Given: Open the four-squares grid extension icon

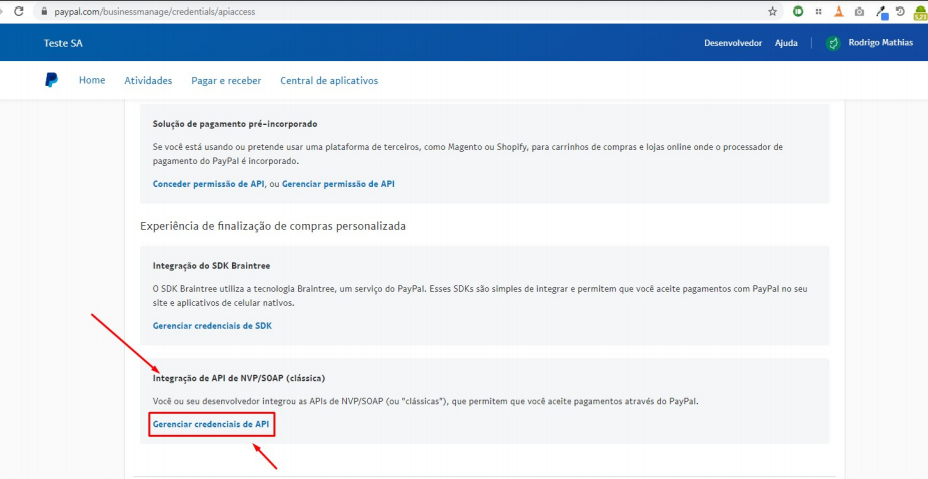Looking at the screenshot, I should 819,11.
